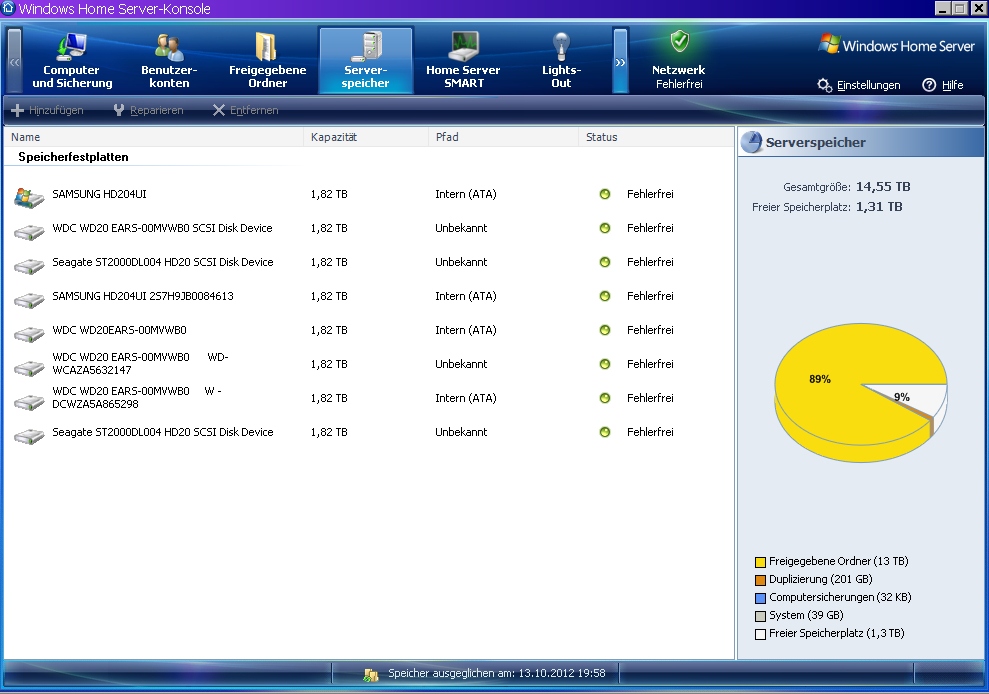Viewport: 989px width, 694px height.
Task: Click Entfernen in the toolbar
Action: pos(245,110)
